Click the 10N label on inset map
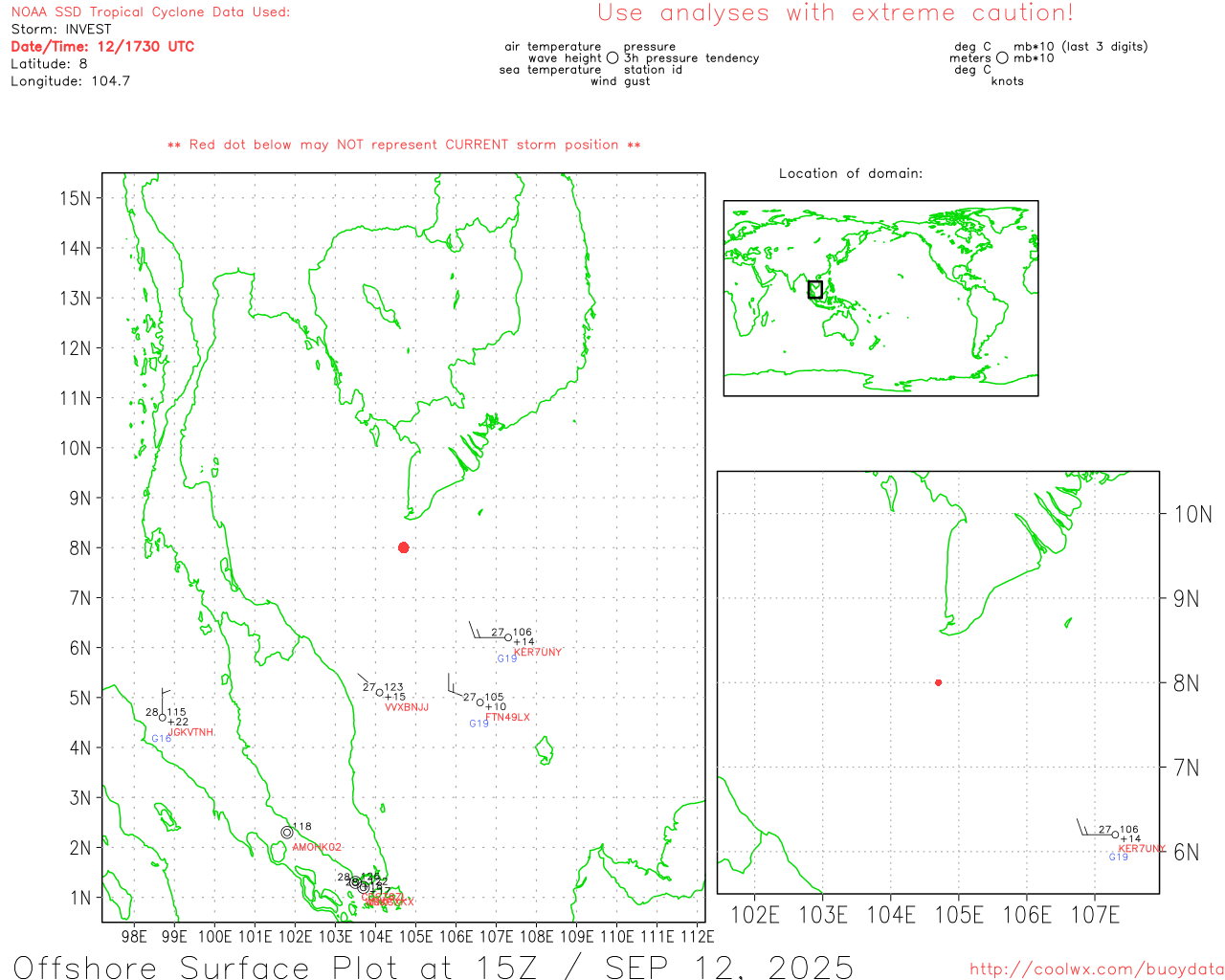The height and width of the screenshot is (980, 1225). tap(1192, 515)
